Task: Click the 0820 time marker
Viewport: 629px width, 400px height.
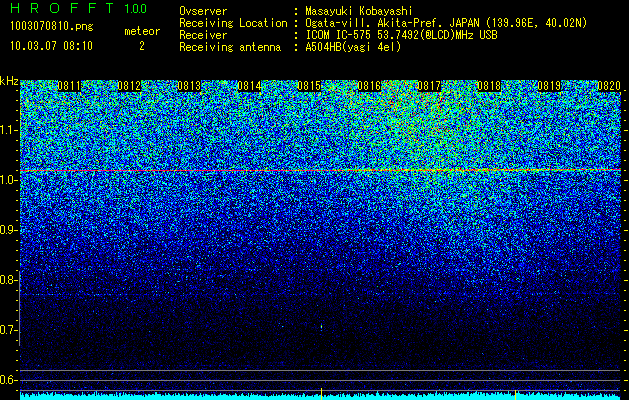Action: pyautogui.click(x=609, y=86)
